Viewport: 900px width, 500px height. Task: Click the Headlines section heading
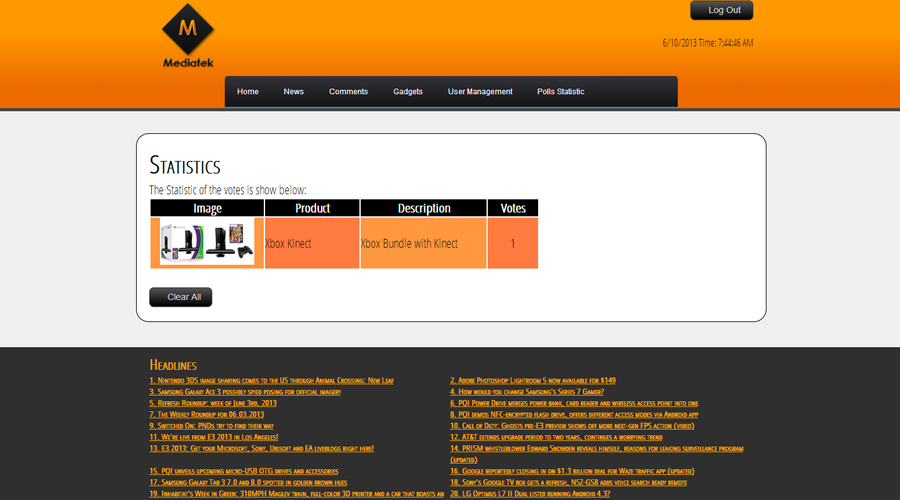[x=173, y=365]
